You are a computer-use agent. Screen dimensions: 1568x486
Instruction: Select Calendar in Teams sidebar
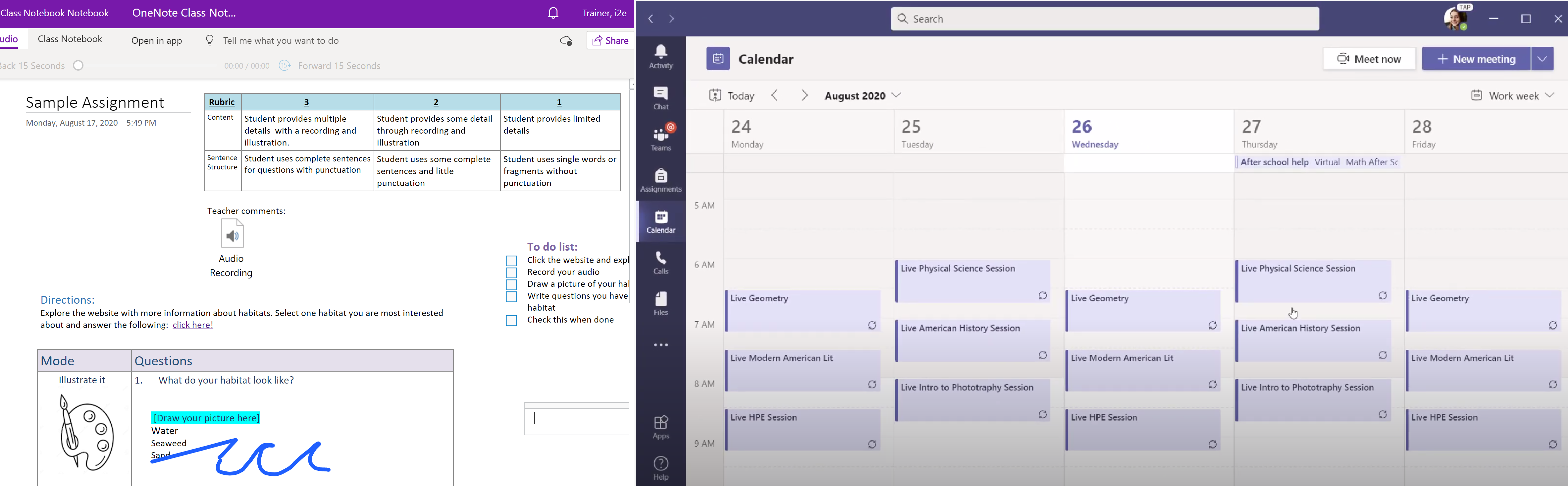(660, 222)
